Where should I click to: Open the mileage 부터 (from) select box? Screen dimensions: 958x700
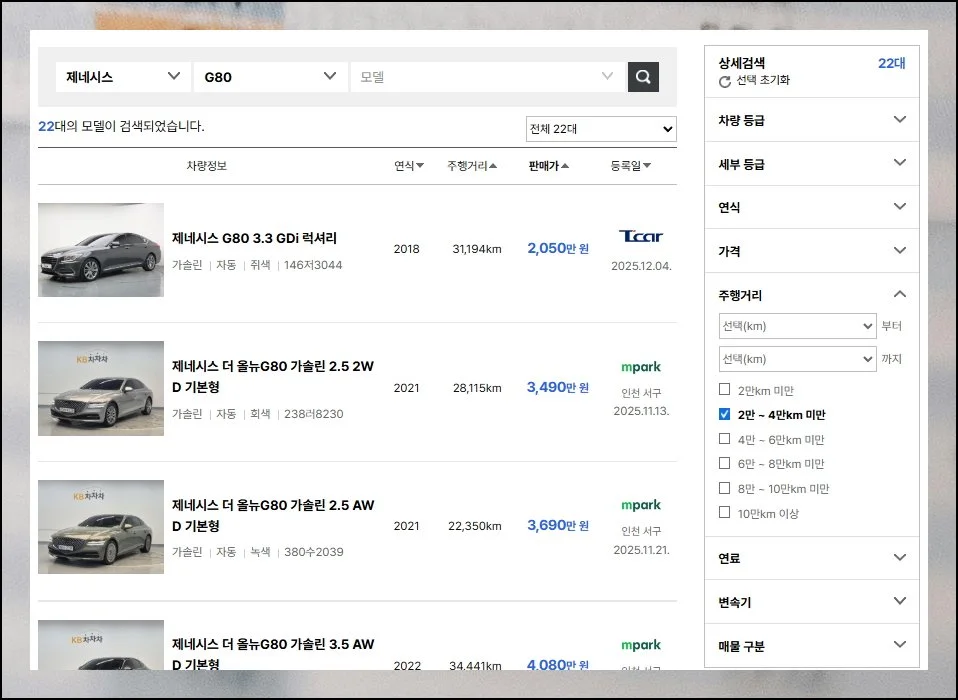(x=797, y=326)
